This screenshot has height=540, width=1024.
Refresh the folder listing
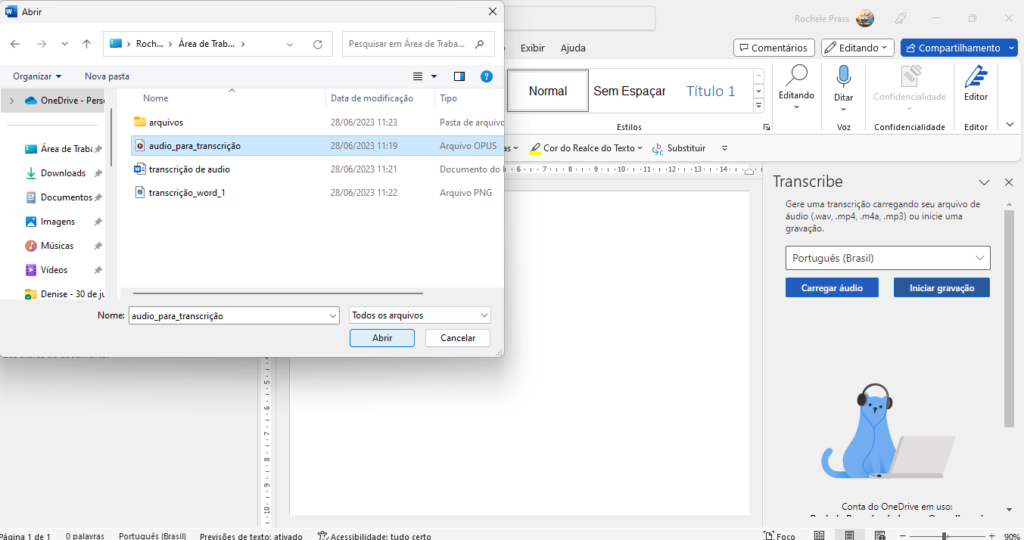click(x=317, y=44)
